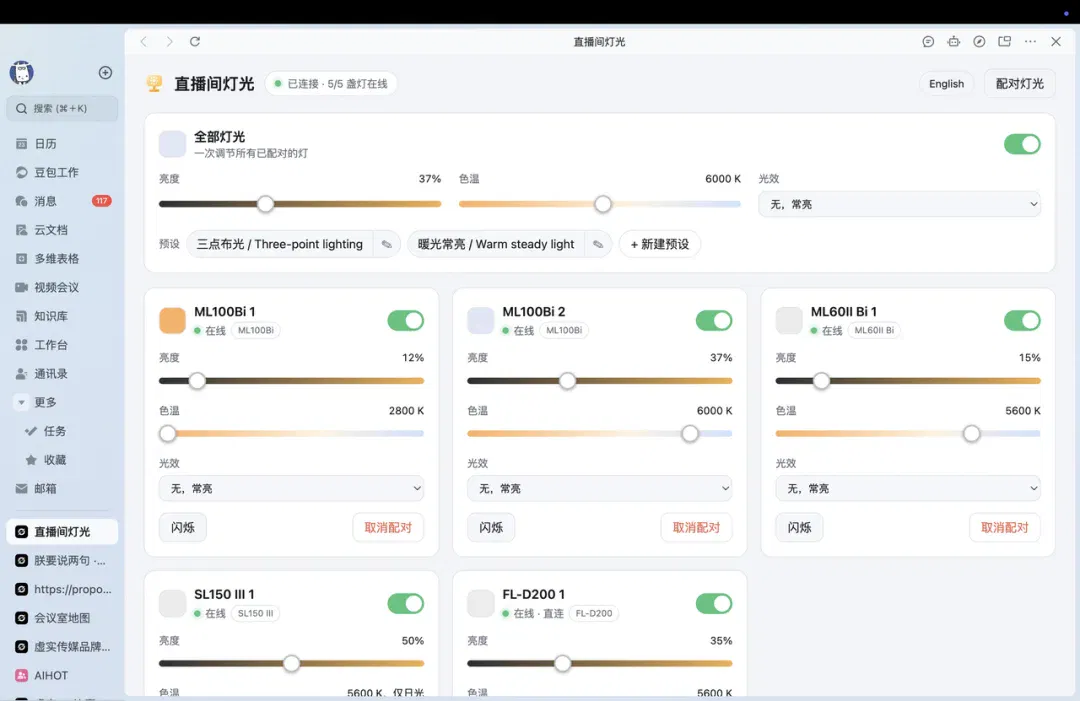
Task: Go forward with the right arrow icon
Action: tap(169, 41)
